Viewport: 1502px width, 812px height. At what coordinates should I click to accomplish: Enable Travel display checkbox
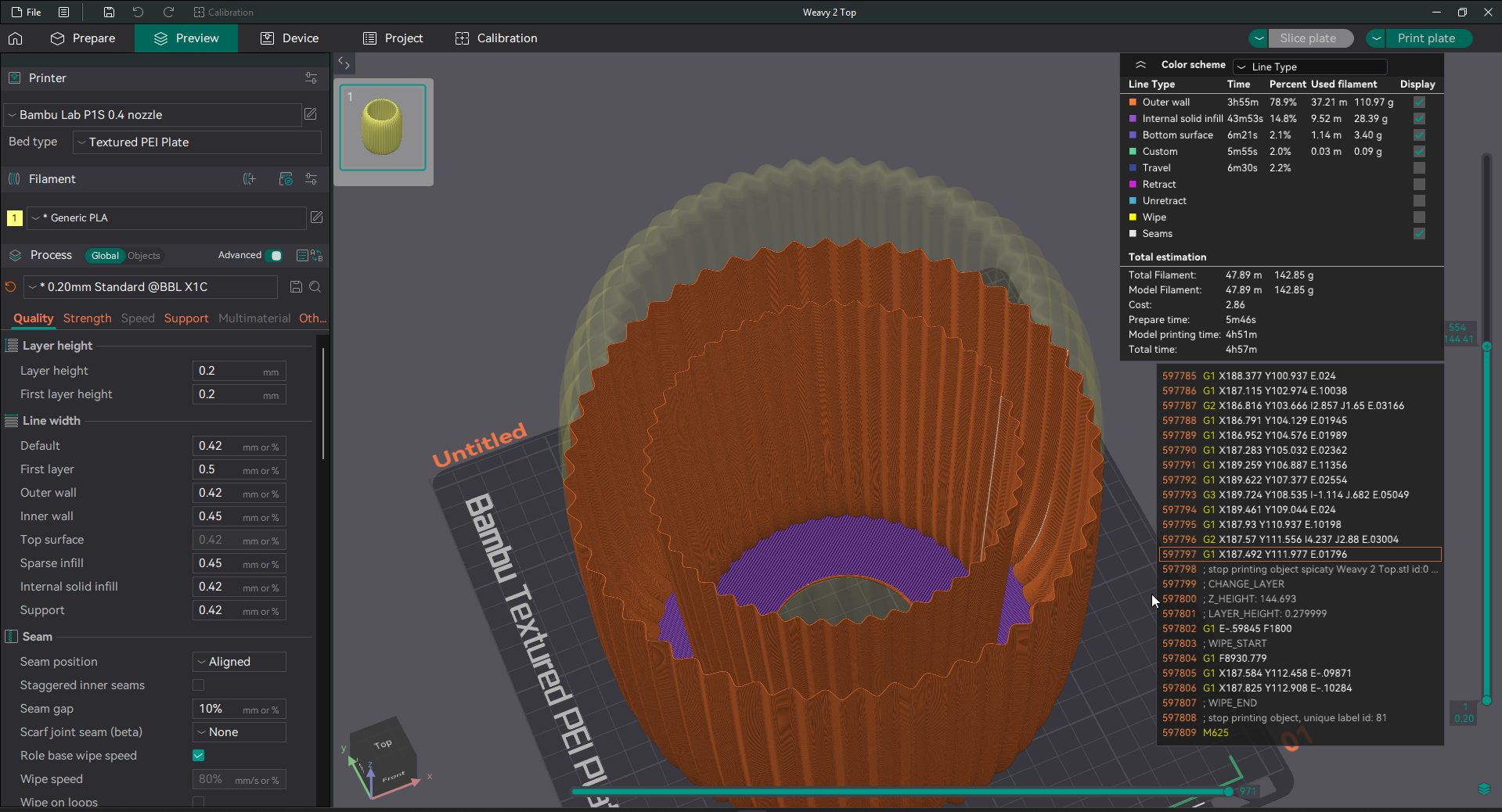click(x=1419, y=168)
